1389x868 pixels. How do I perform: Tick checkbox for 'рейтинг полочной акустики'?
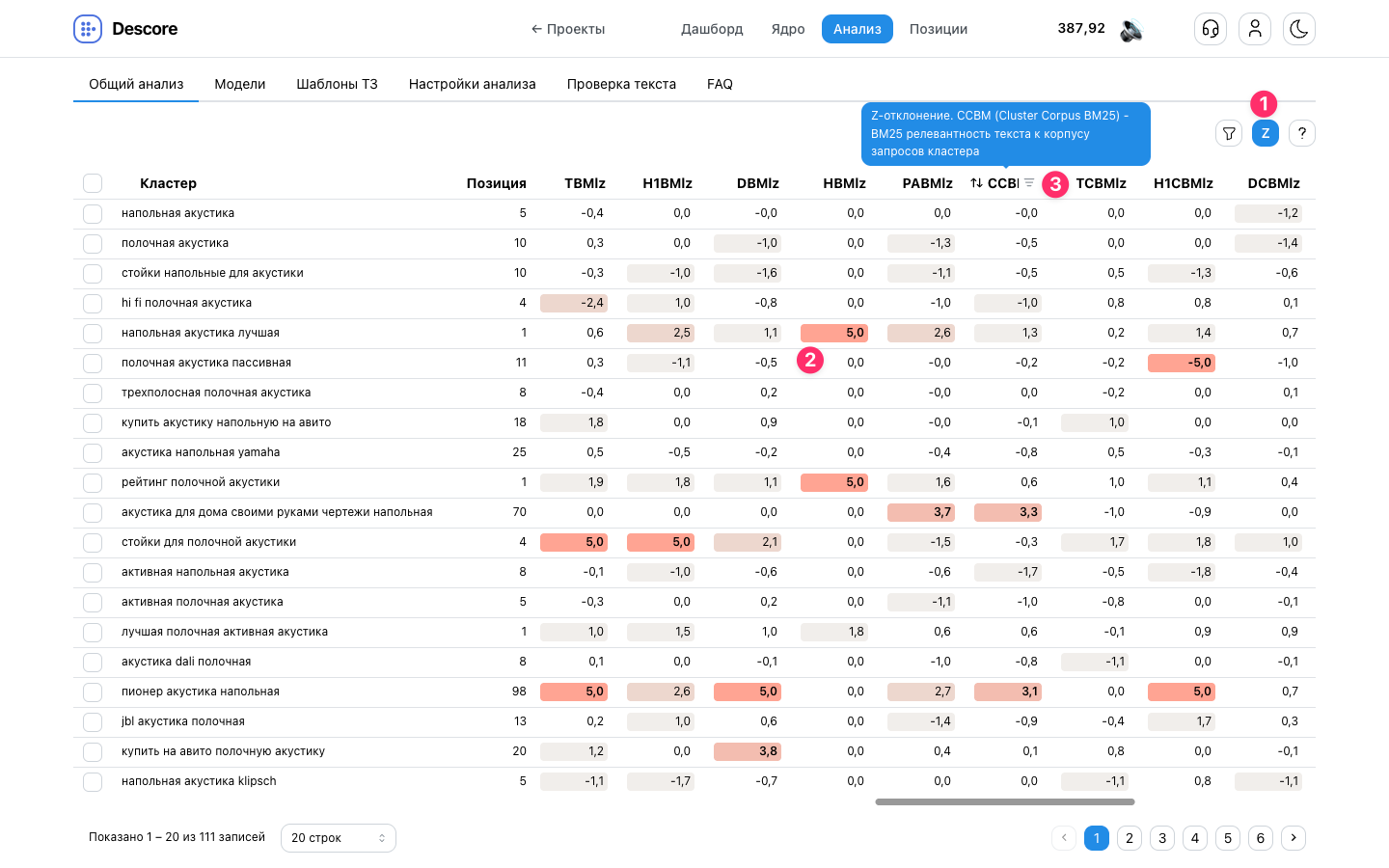(93, 482)
